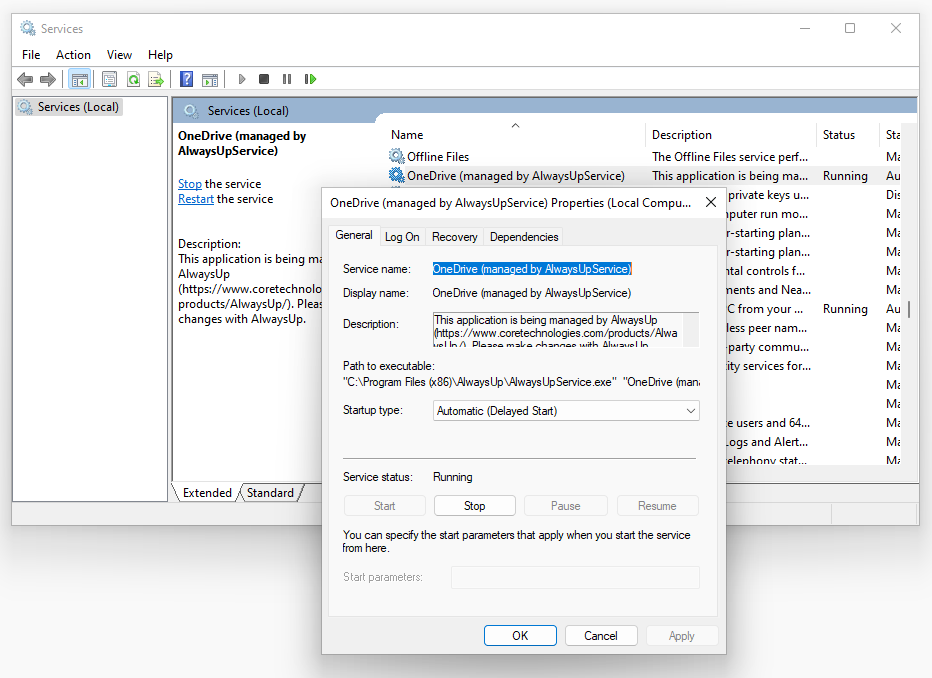This screenshot has height=678, width=932.
Task: Click the green Restart Service toolbar icon
Action: pos(310,79)
